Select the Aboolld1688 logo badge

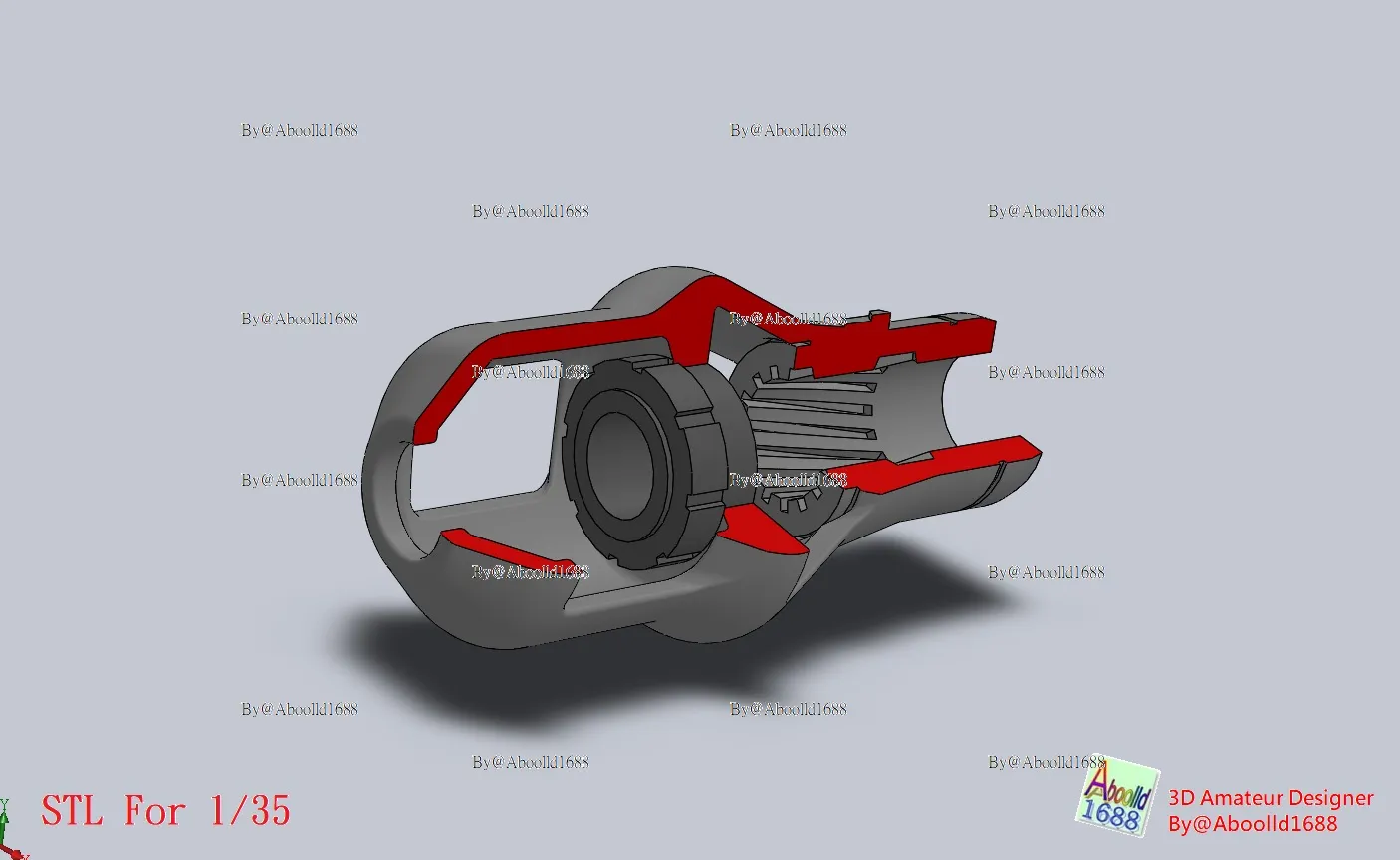(1117, 803)
